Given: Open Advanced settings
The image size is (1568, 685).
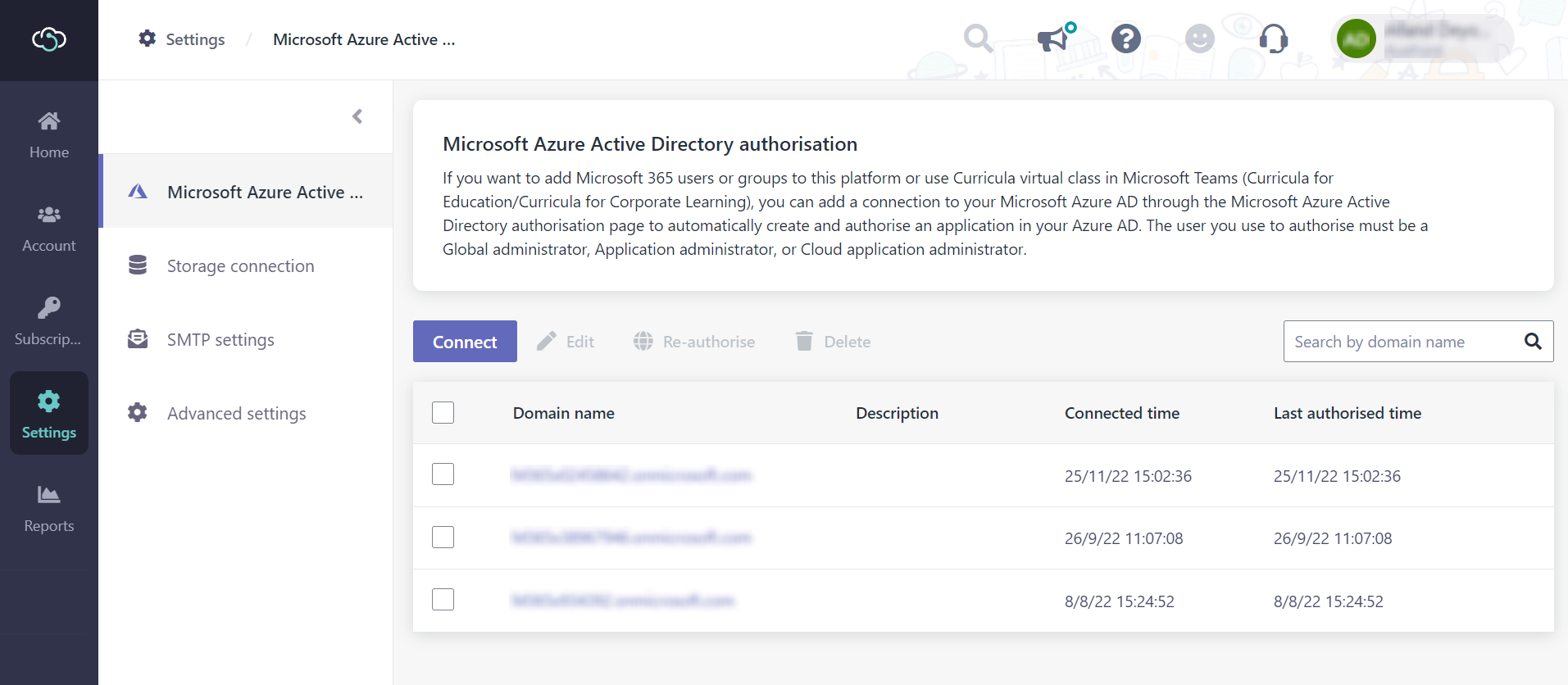Looking at the screenshot, I should pyautogui.click(x=247, y=413).
